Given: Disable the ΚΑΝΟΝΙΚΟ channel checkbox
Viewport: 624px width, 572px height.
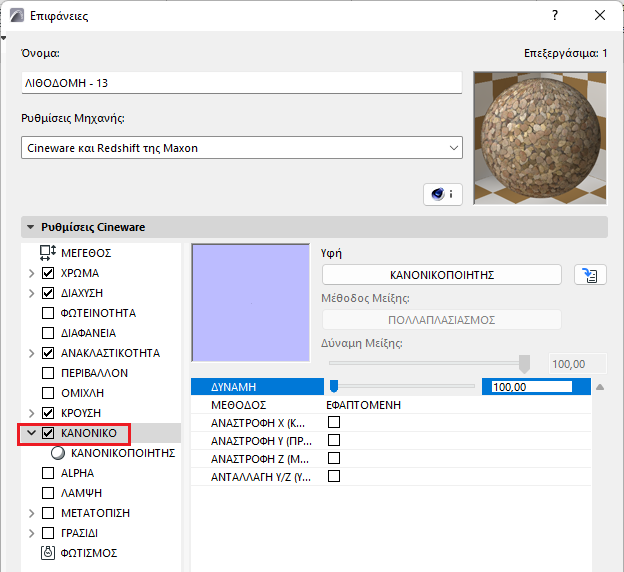Looking at the screenshot, I should tap(48, 433).
